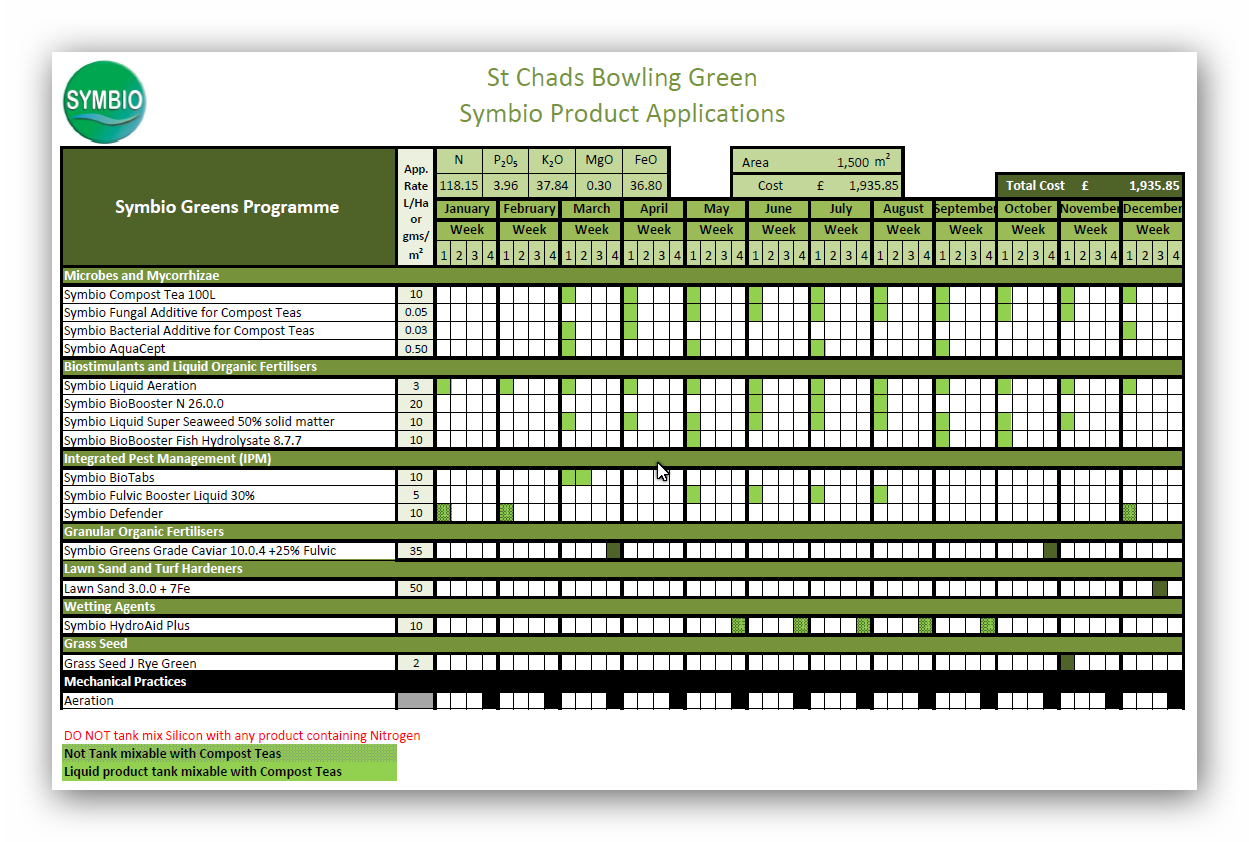Select the N nutrient header cell
Screen dimensions: 1249x842
[459, 160]
